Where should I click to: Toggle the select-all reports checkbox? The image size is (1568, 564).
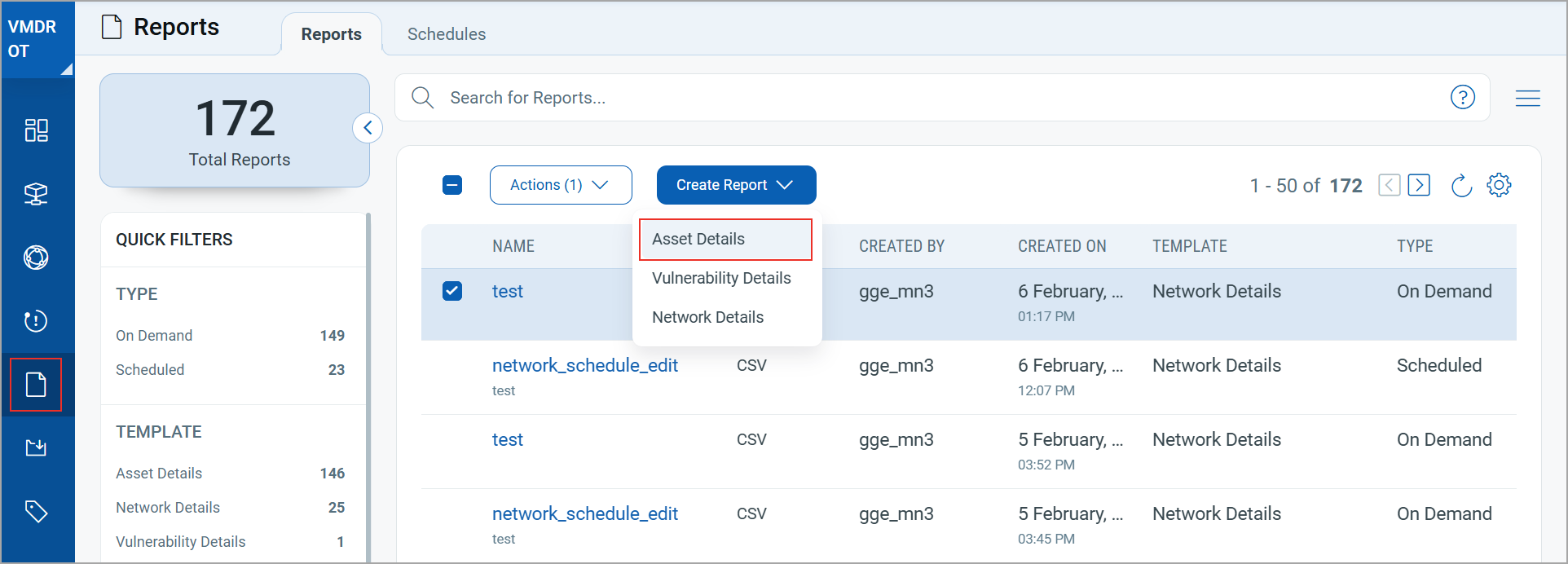click(452, 185)
